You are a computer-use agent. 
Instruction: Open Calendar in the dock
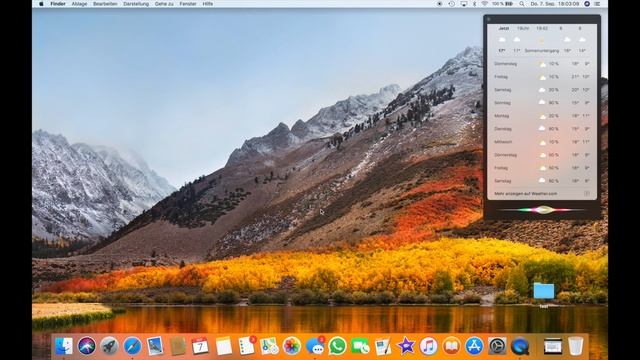(x=200, y=346)
